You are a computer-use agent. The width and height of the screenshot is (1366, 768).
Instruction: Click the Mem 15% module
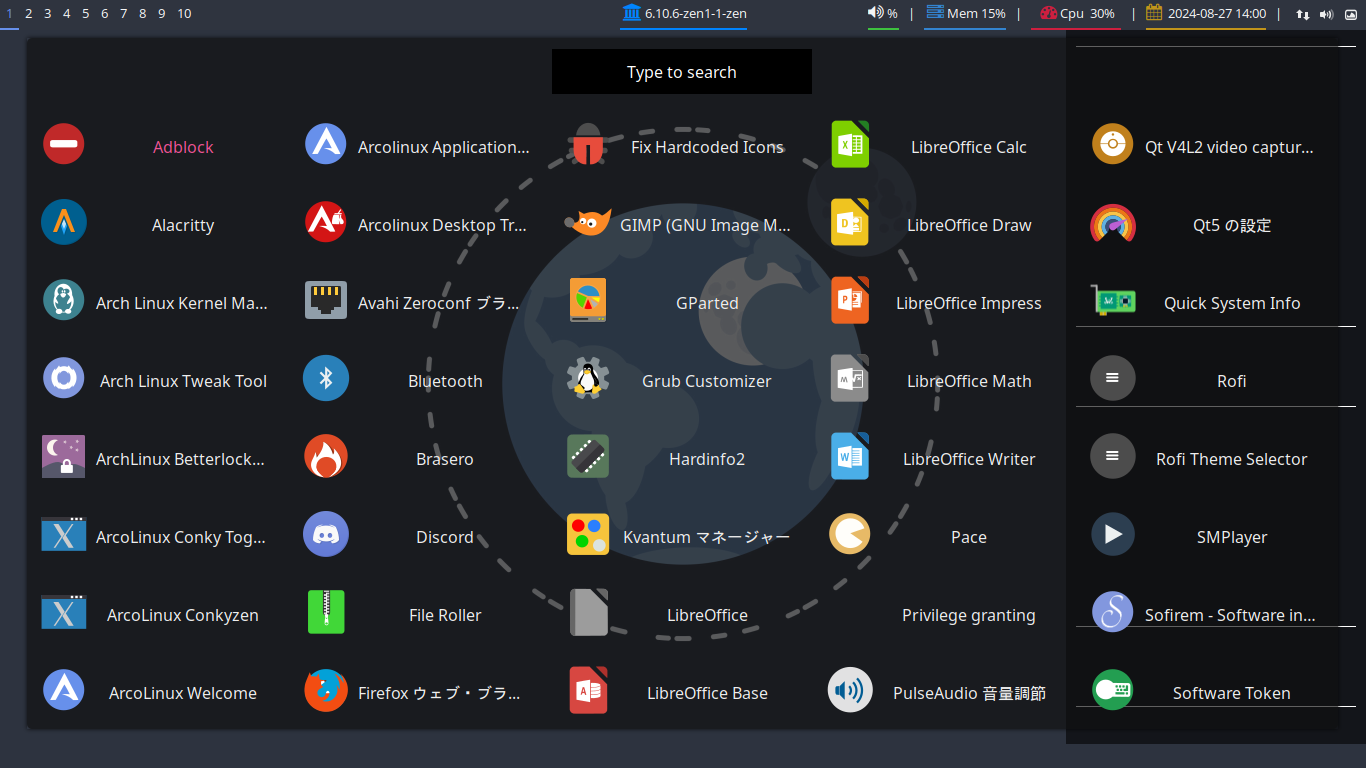point(965,14)
